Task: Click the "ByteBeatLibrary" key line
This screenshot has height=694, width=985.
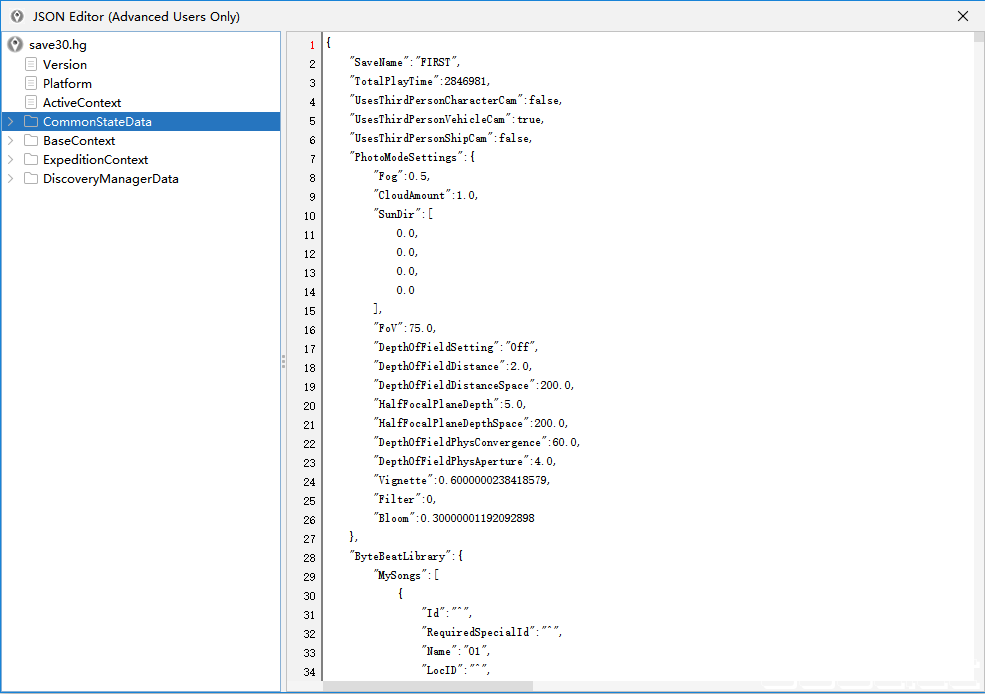Action: [x=406, y=556]
